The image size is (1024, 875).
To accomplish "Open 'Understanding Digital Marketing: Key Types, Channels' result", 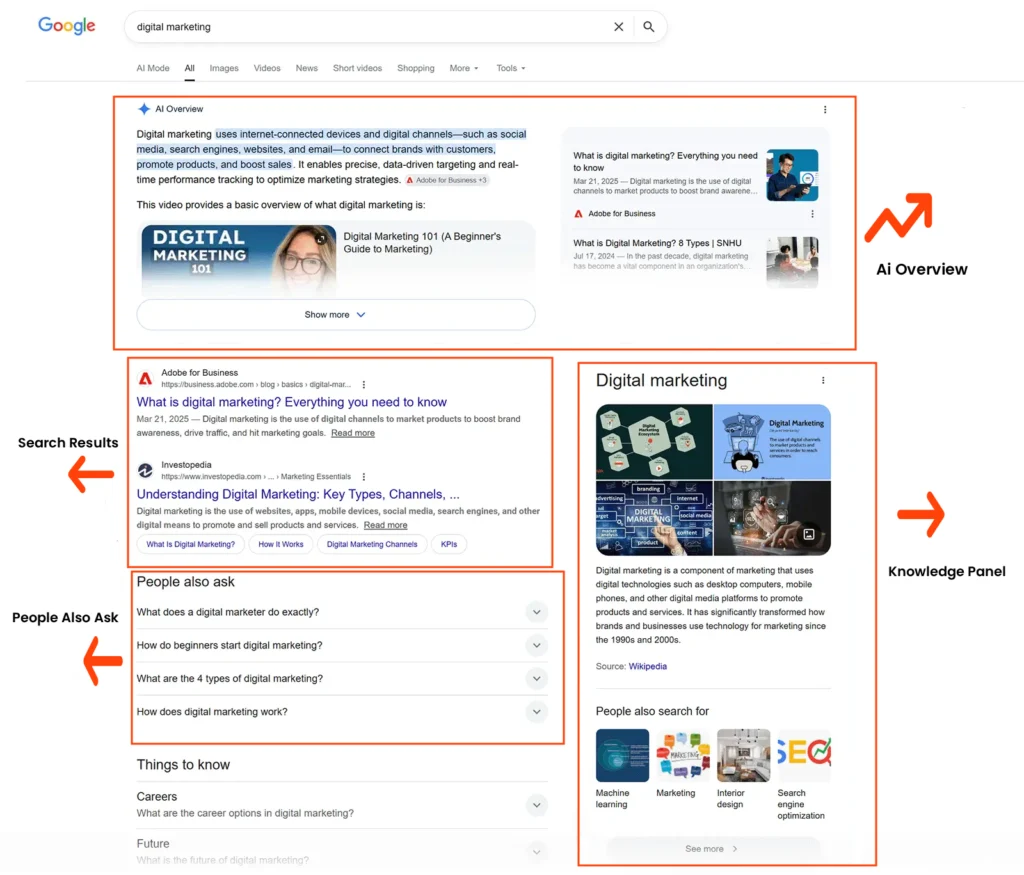I will point(298,494).
